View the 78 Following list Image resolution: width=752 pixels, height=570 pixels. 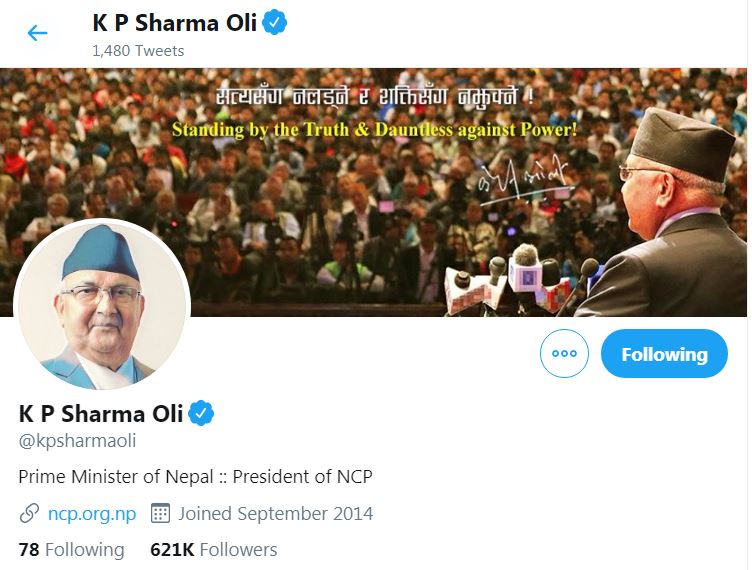[x=71, y=549]
